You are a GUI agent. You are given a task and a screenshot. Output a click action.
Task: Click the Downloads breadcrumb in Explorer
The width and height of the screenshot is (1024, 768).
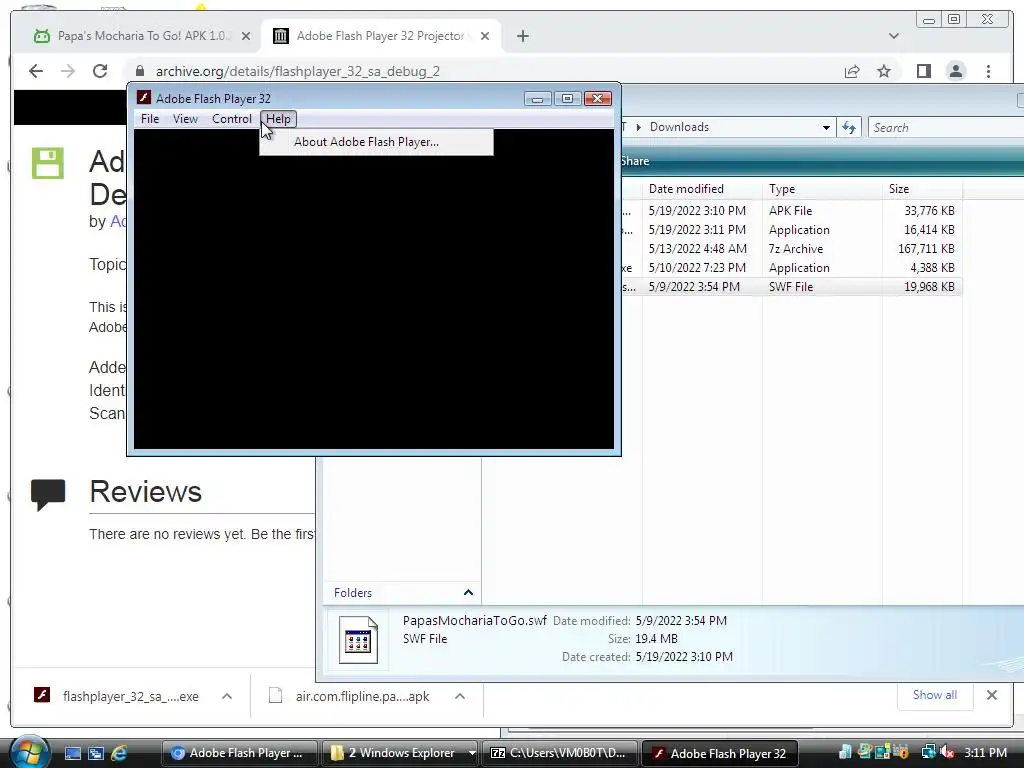coord(679,127)
